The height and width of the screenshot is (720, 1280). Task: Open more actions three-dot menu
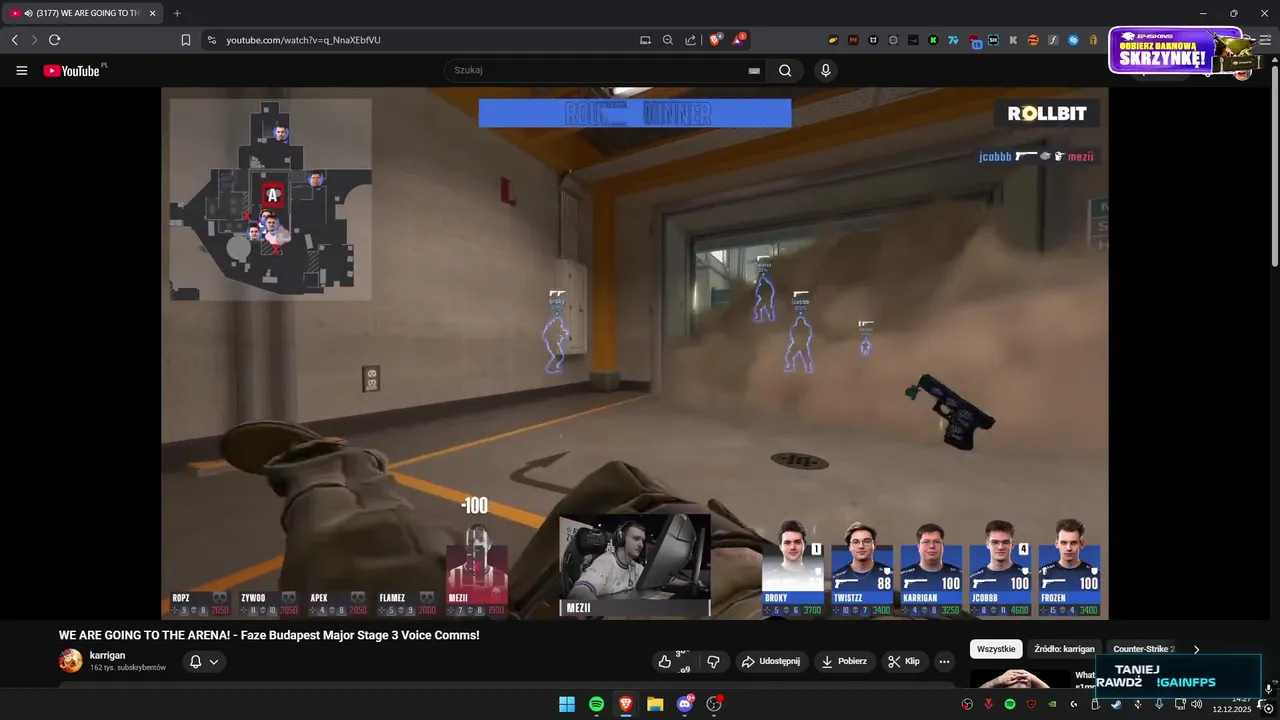pyautogui.click(x=945, y=661)
